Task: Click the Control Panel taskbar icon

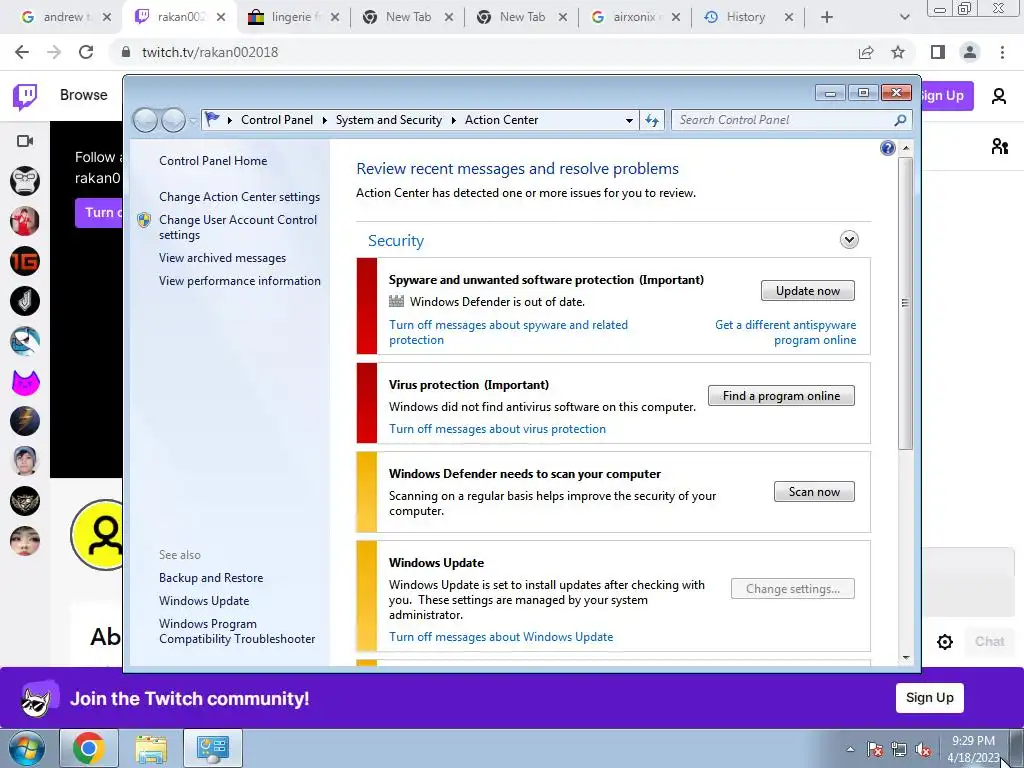Action: click(x=213, y=748)
